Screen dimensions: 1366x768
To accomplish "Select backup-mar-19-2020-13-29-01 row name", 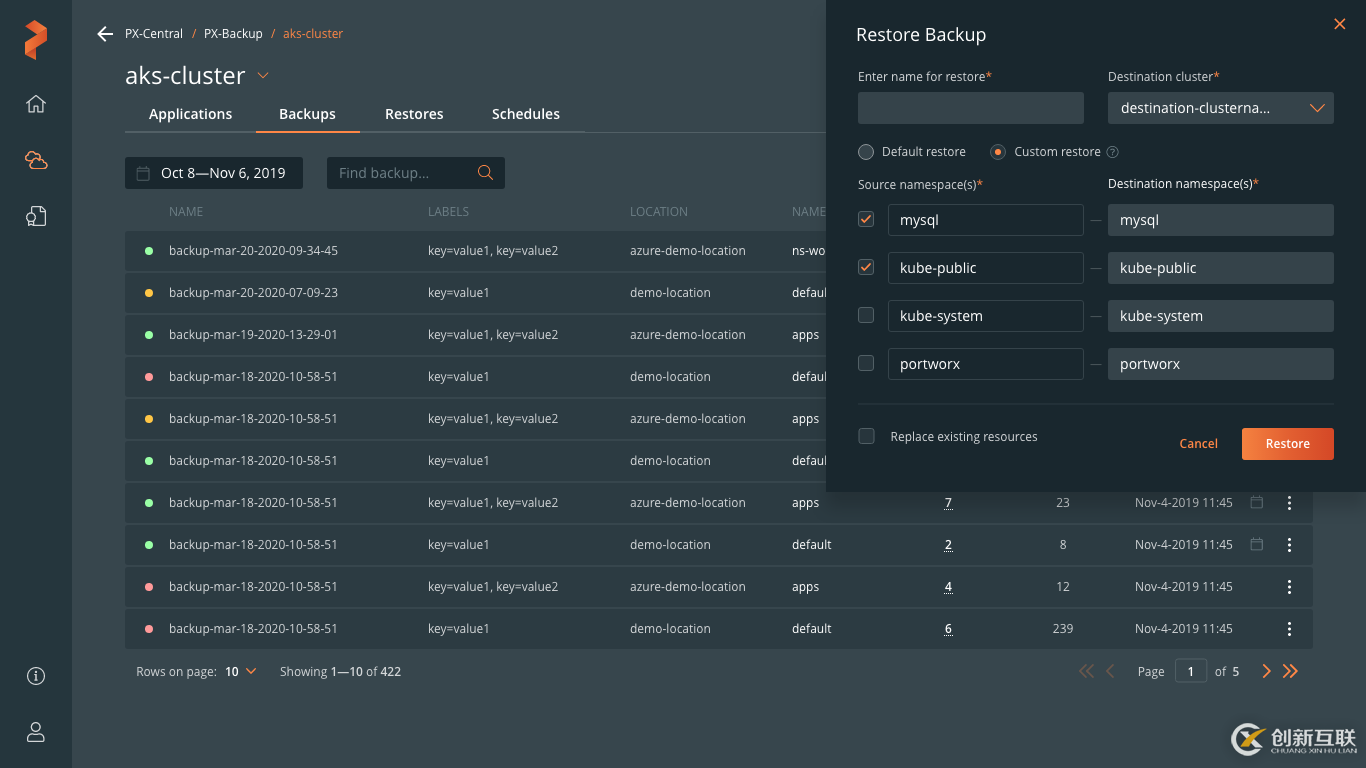I will (253, 335).
